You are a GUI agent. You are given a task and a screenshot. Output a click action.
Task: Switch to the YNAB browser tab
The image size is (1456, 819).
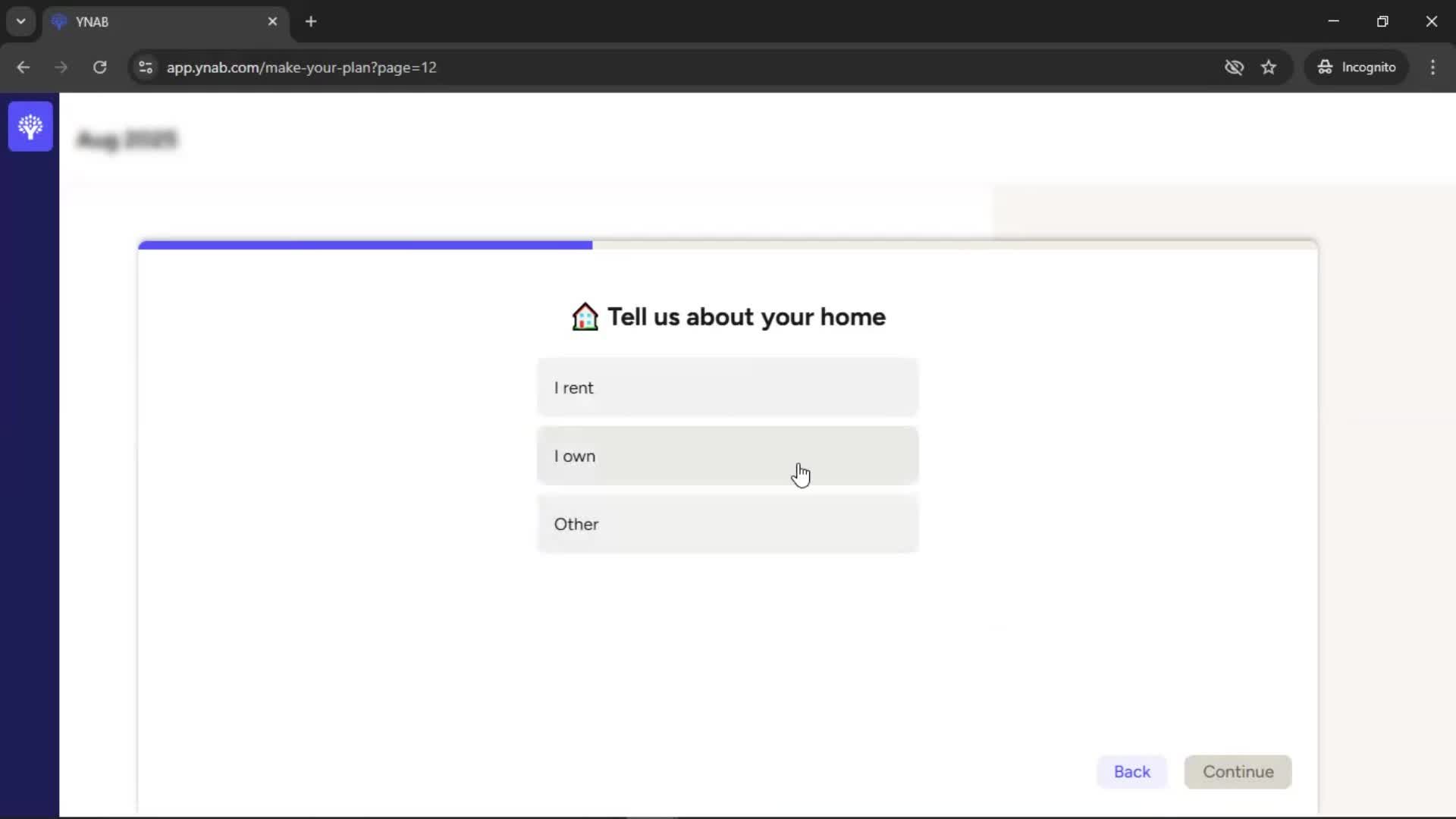[x=165, y=22]
